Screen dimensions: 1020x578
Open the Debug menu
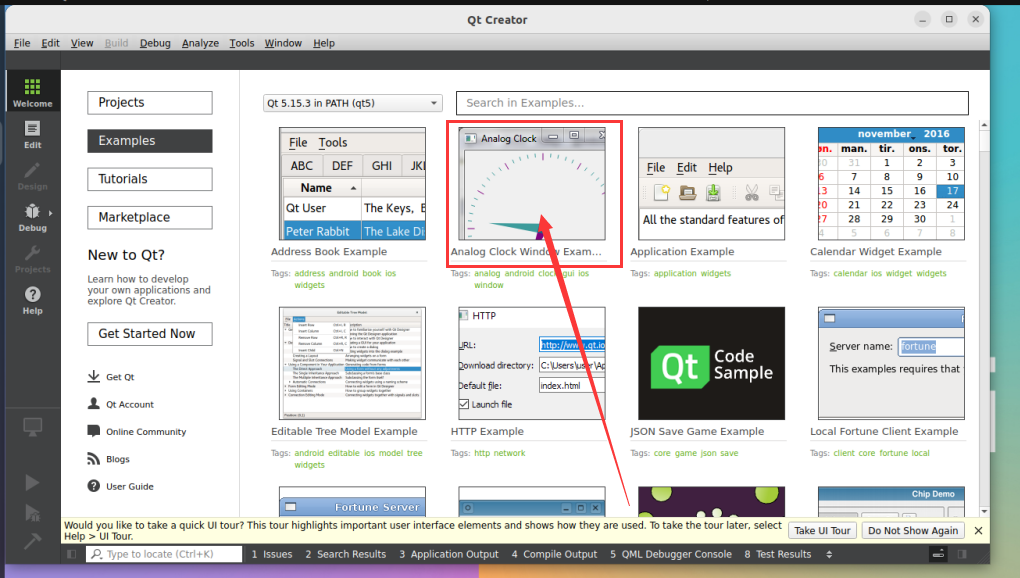[155, 43]
